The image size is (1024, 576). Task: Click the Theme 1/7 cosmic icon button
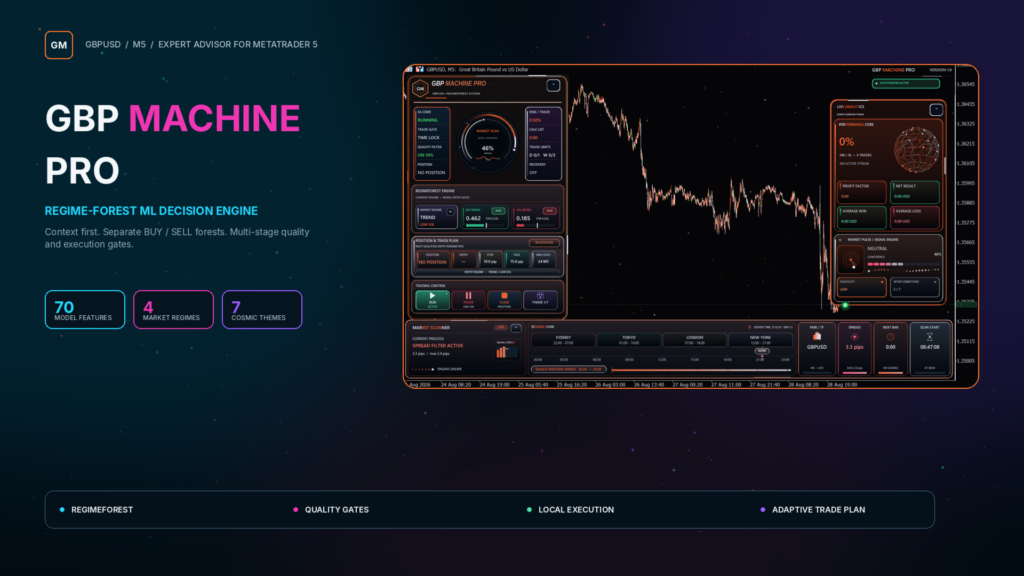(x=540, y=300)
